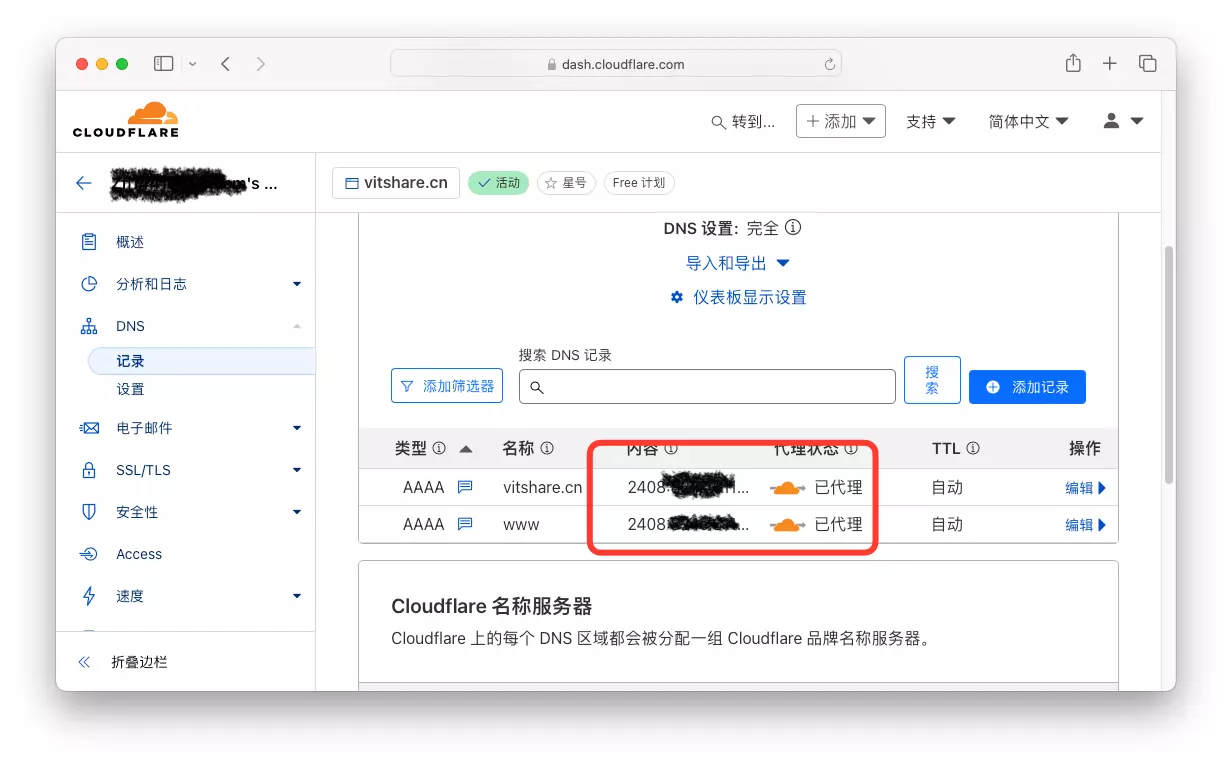Expand 分析和日志 sidebar section
Viewport: 1232px width, 765px height.
297,284
